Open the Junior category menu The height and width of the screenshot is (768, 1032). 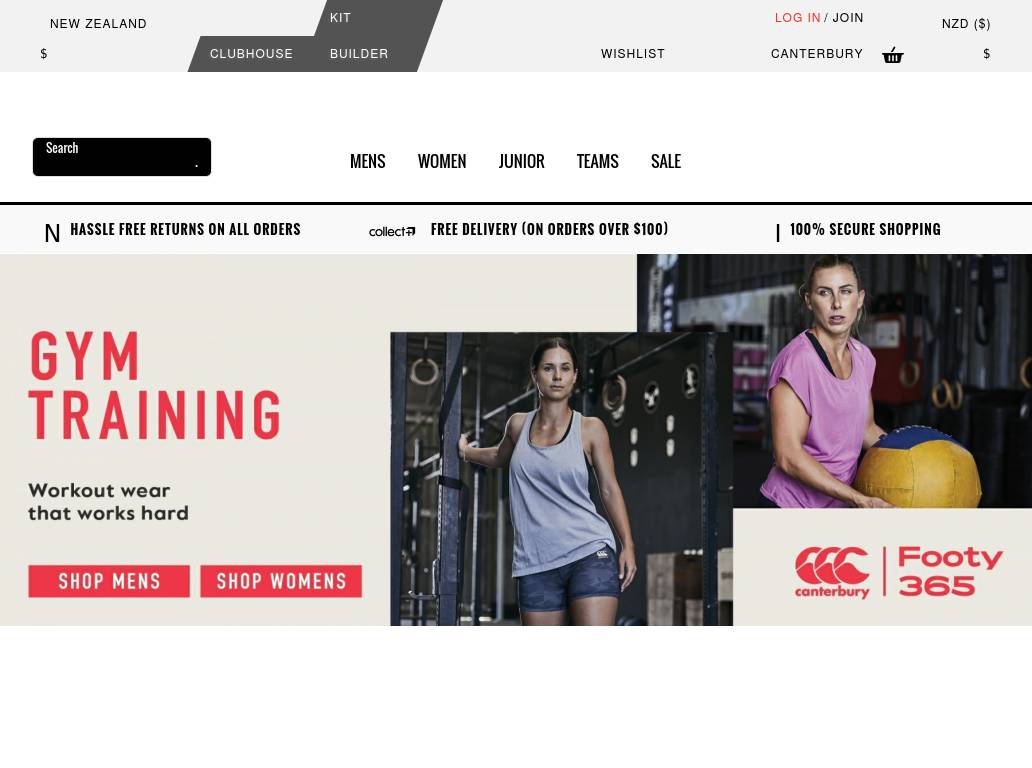pyautogui.click(x=522, y=161)
